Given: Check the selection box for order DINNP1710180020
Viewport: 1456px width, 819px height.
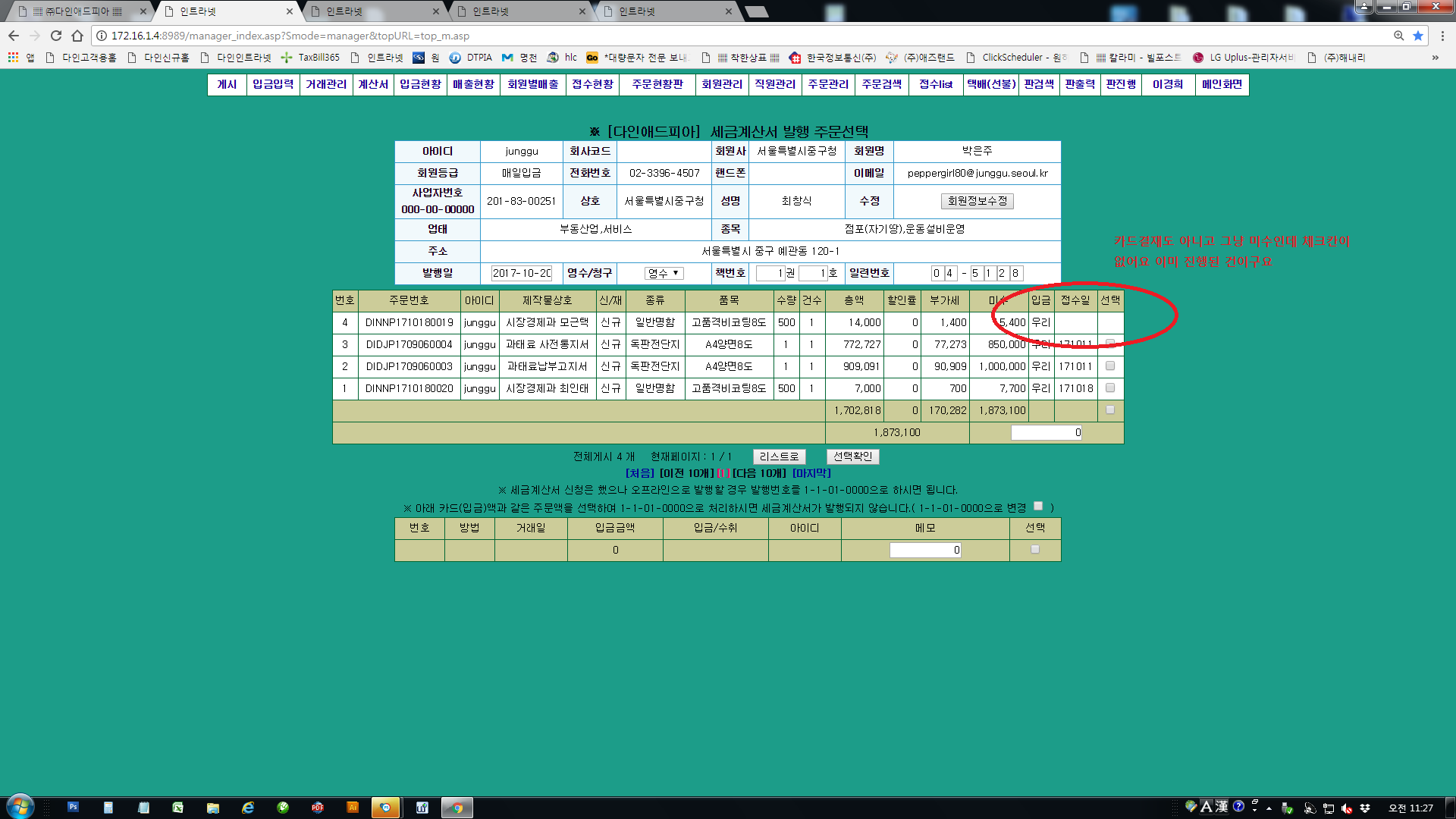Looking at the screenshot, I should [1110, 388].
